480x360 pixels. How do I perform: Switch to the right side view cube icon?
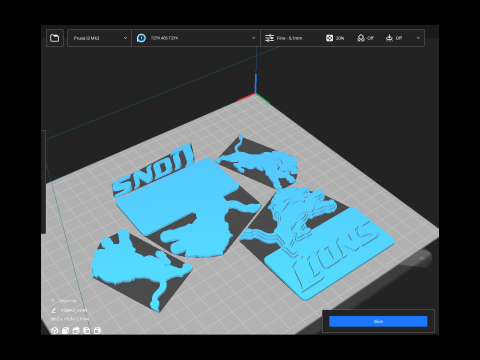coord(97,330)
